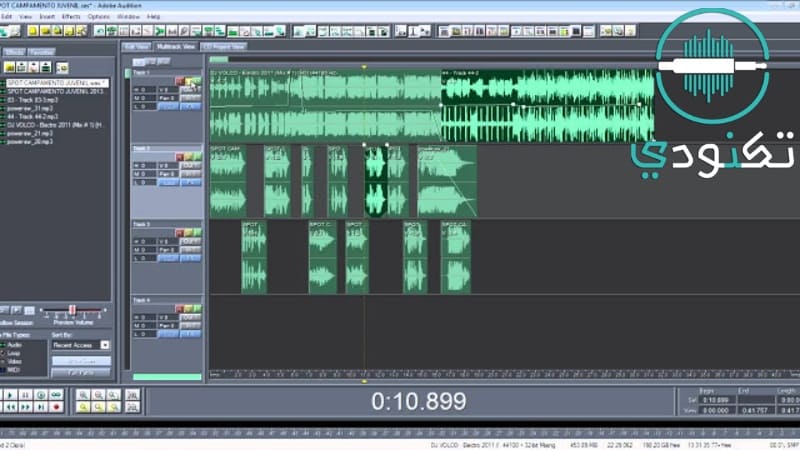Viewport: 800px width, 450px height.
Task: Click the Files panel options icon
Action: pyautogui.click(x=62, y=67)
